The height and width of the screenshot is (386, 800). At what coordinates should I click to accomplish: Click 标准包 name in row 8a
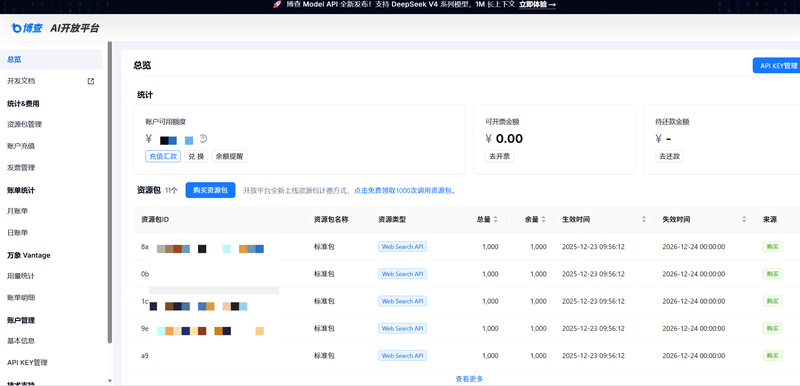click(x=324, y=247)
